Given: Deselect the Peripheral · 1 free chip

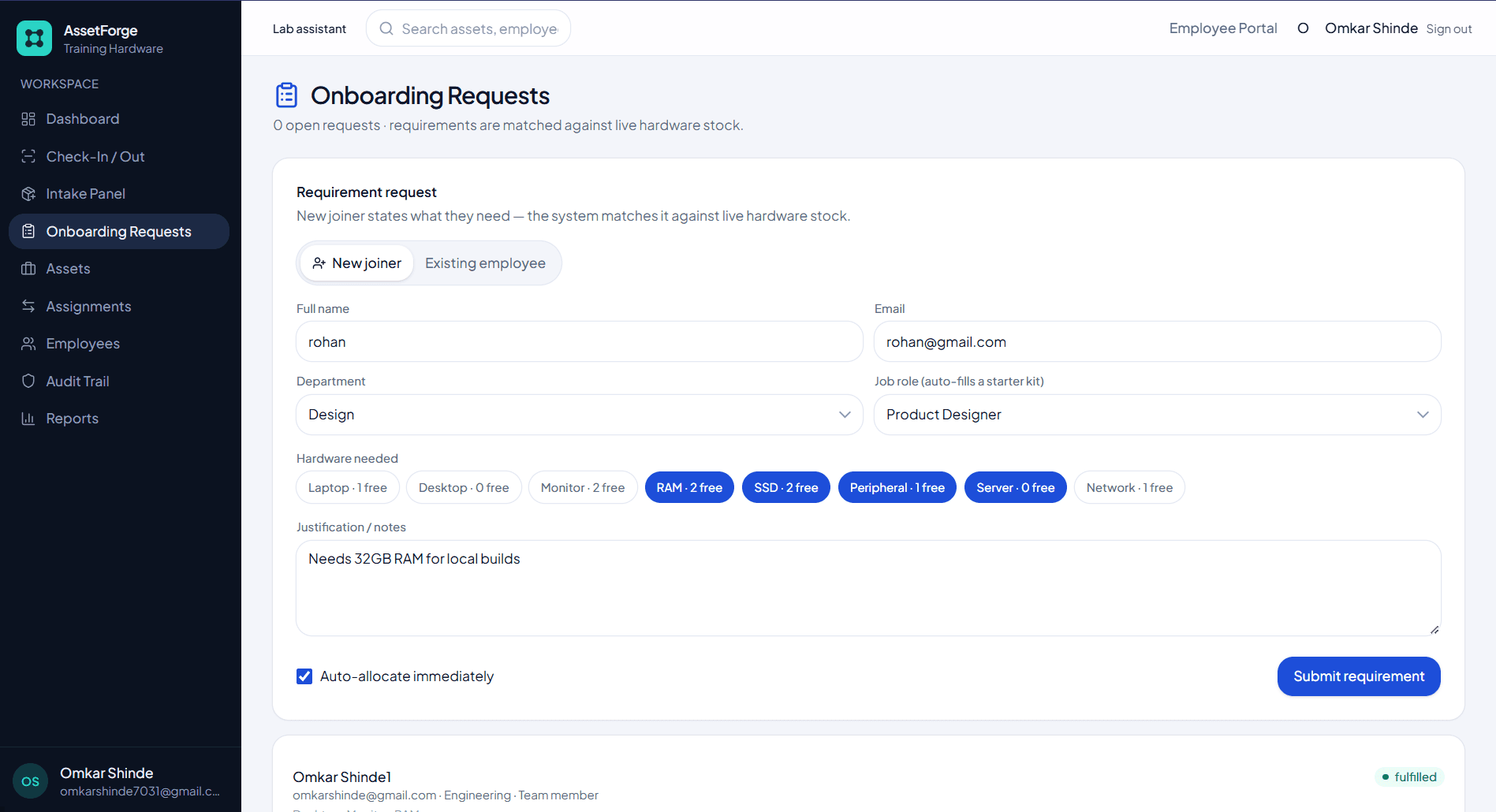Looking at the screenshot, I should point(897,487).
